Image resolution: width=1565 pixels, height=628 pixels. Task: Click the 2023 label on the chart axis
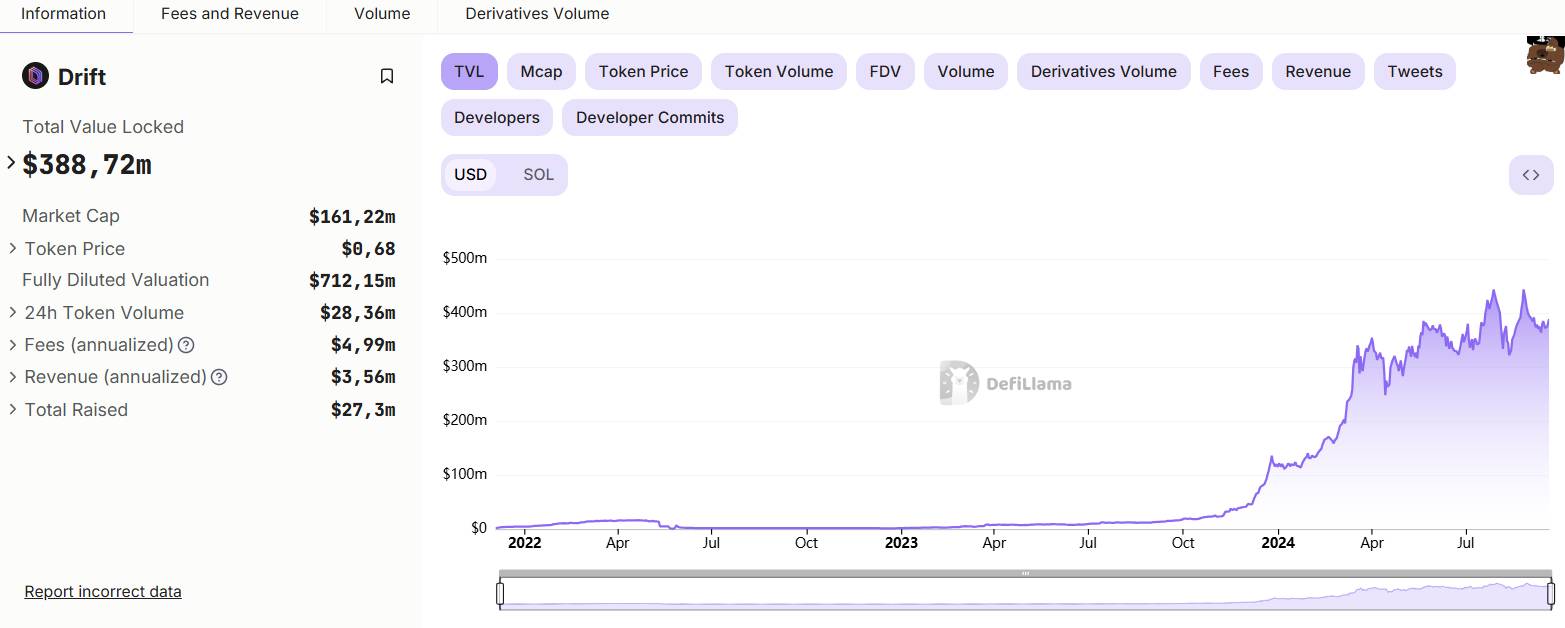click(x=901, y=543)
